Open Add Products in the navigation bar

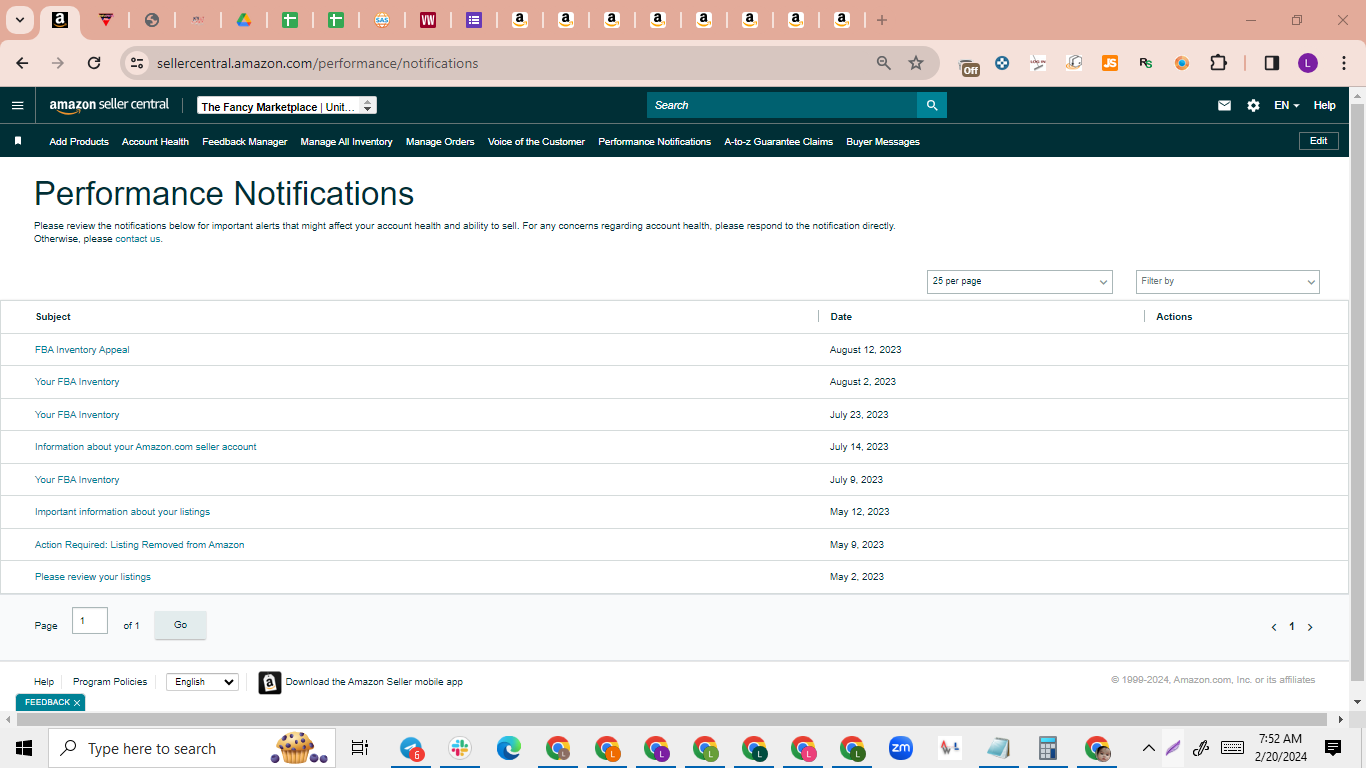79,142
